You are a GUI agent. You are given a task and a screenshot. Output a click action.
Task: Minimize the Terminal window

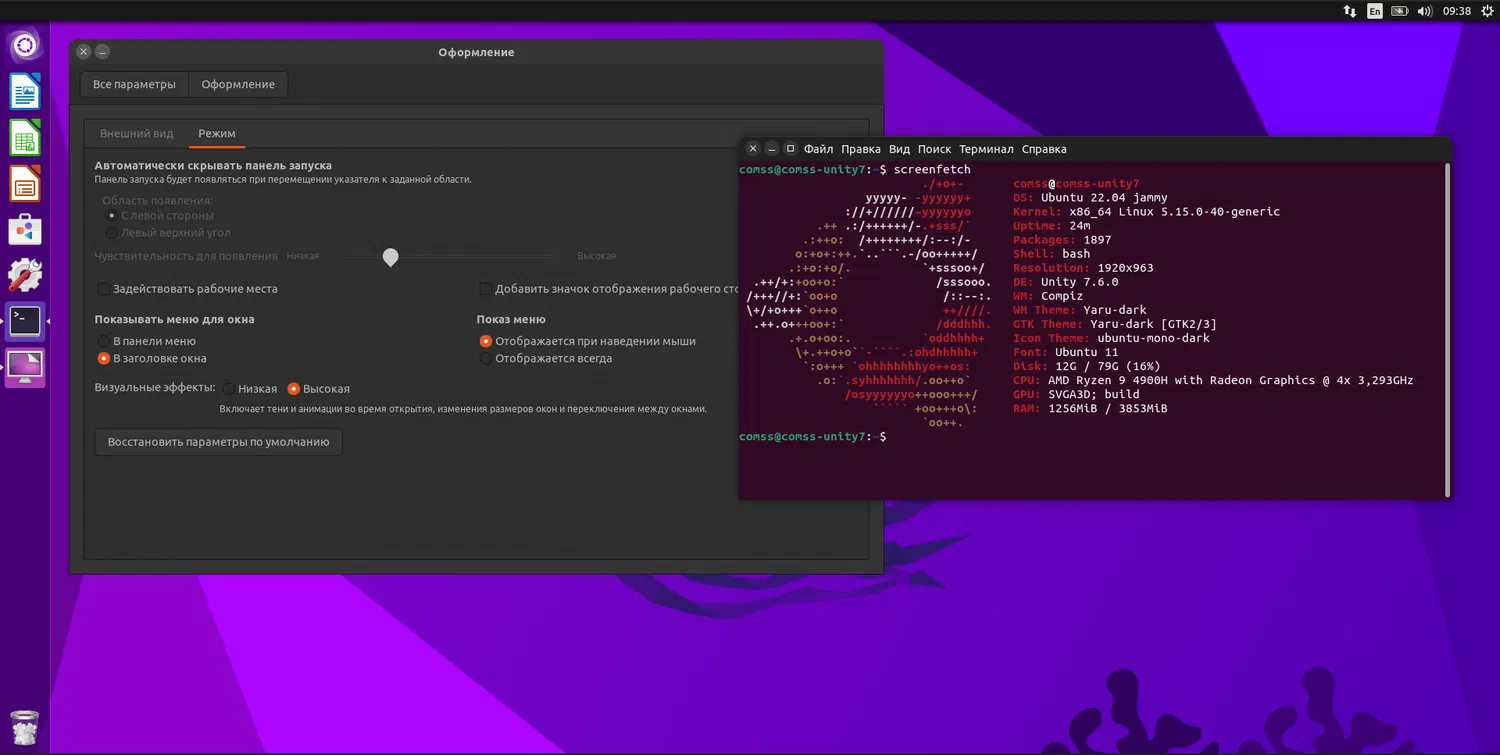pos(771,149)
